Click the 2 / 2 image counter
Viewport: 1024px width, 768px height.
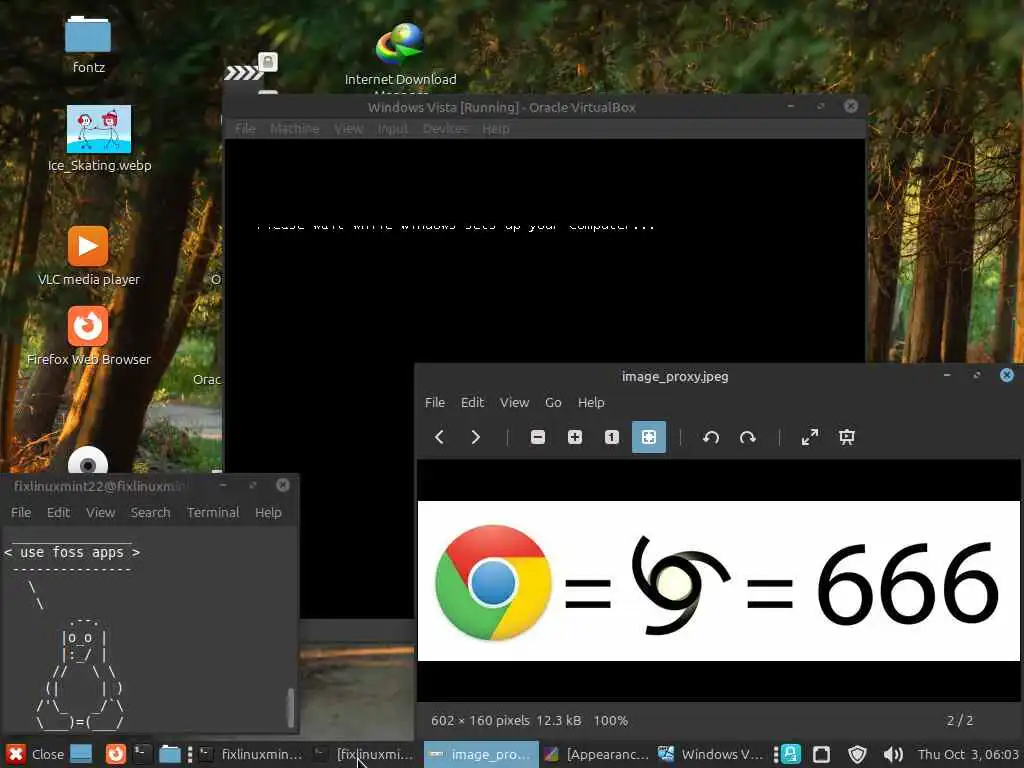click(960, 720)
